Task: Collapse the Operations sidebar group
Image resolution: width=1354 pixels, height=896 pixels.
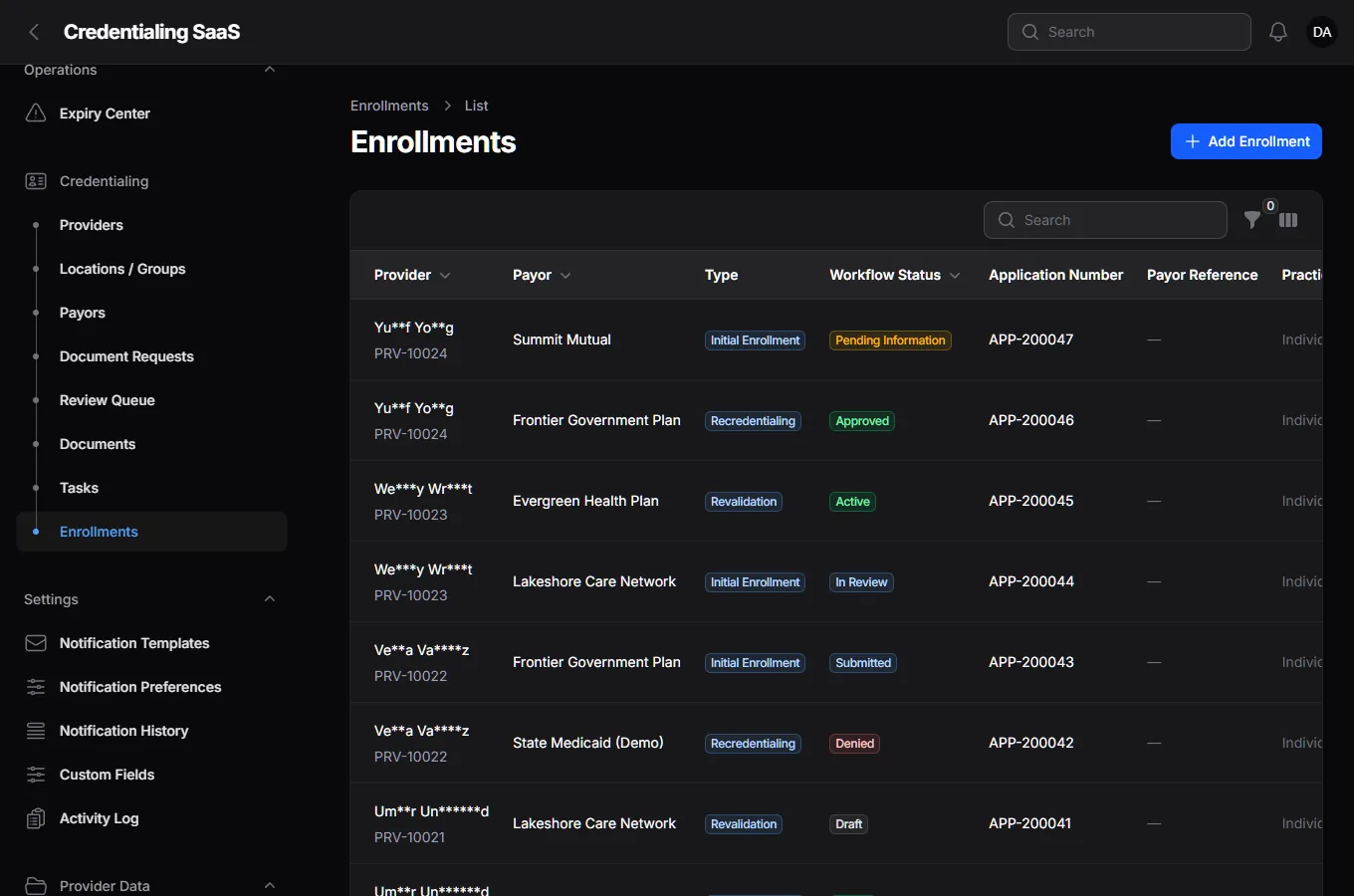Action: click(x=270, y=70)
